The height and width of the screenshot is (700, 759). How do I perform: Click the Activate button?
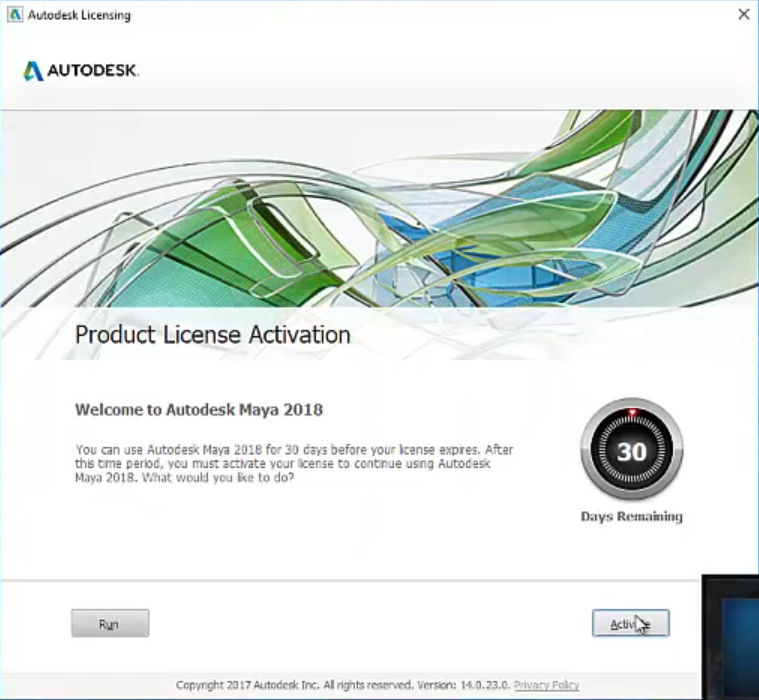click(630, 623)
